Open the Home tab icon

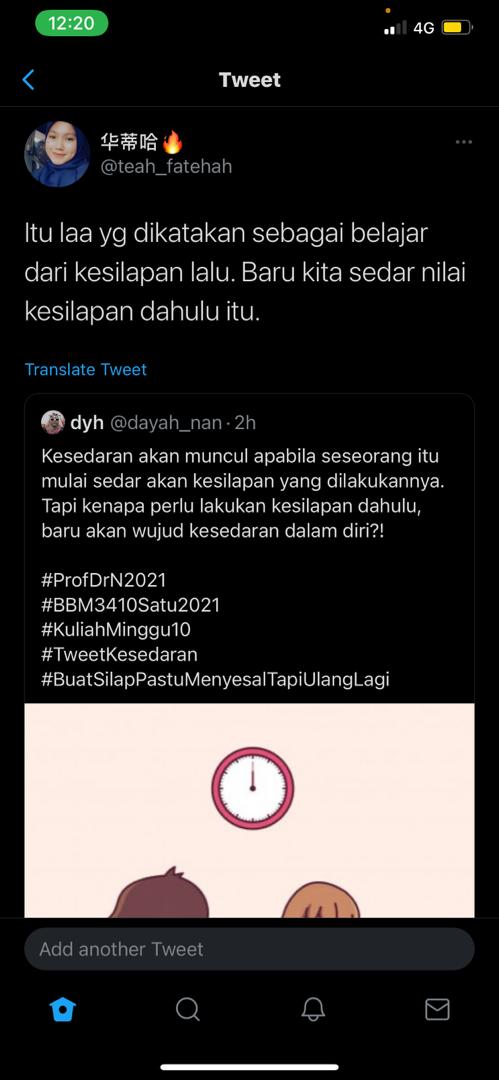[63, 1009]
